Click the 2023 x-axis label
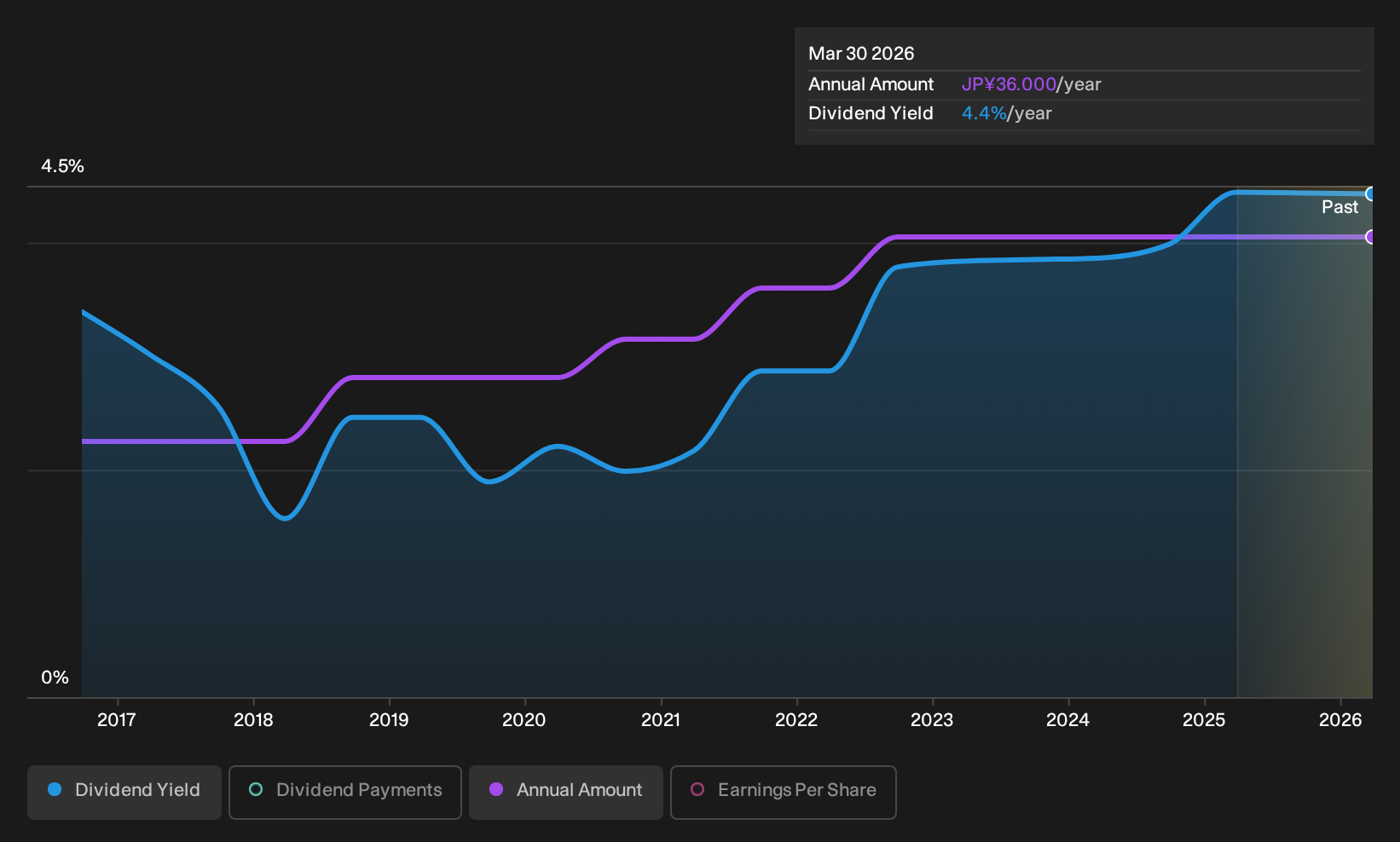Screen dimensions: 1400x842 [932, 720]
